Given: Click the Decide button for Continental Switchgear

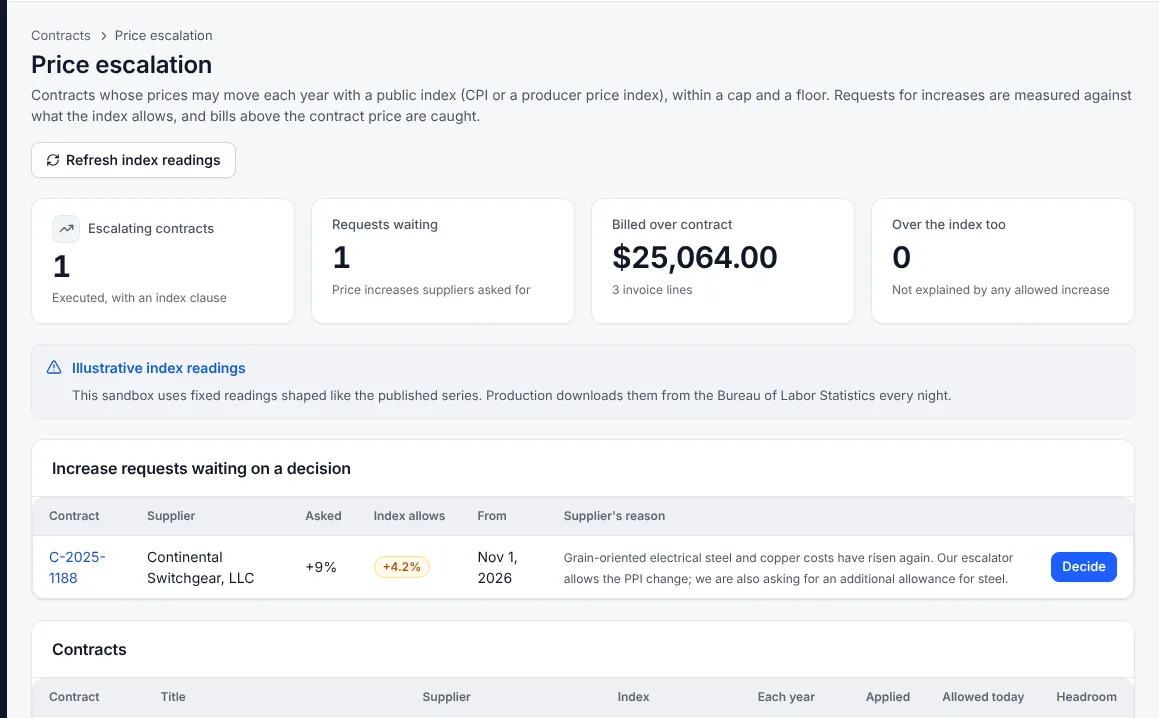Looking at the screenshot, I should (x=1084, y=566).
